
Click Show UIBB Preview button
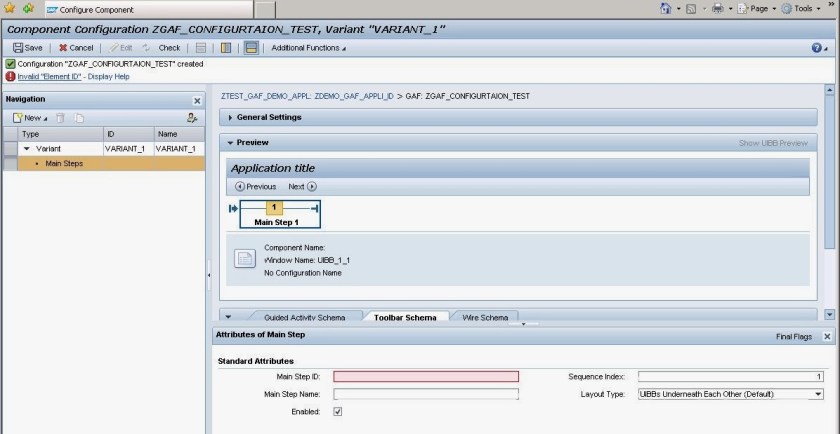pyautogui.click(x=773, y=143)
